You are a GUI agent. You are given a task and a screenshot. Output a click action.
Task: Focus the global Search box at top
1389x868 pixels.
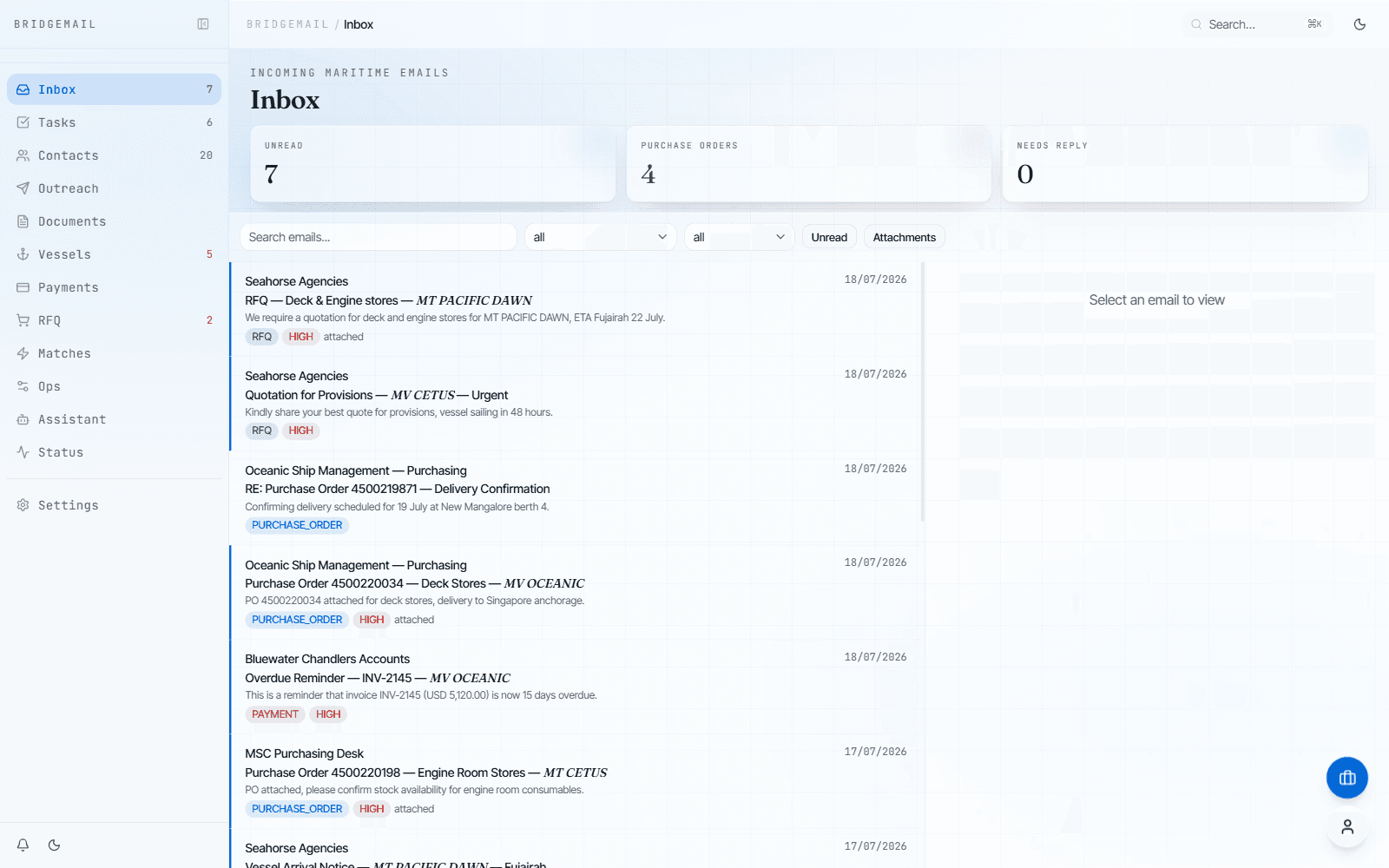[1257, 24]
